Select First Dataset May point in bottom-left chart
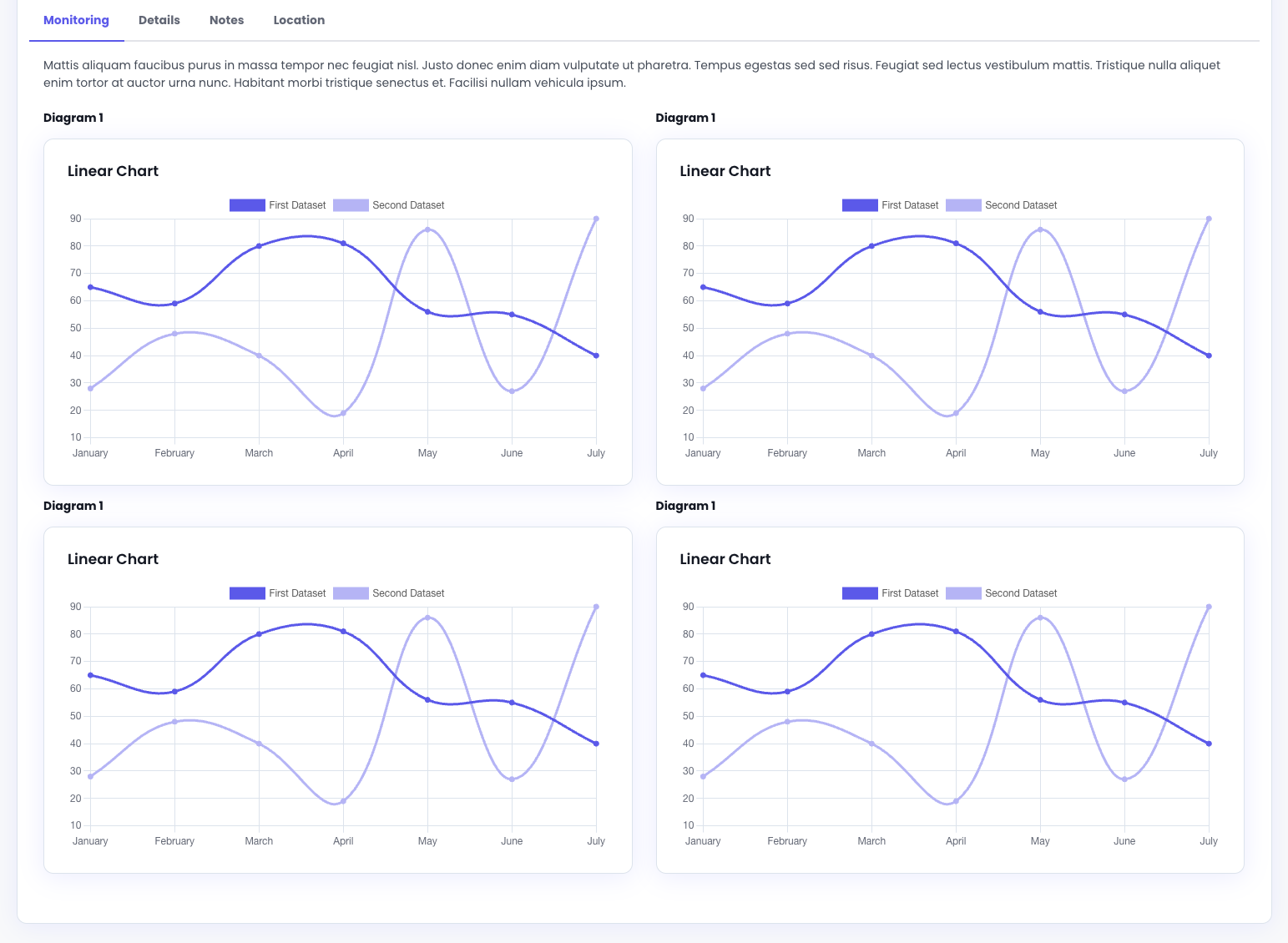The image size is (1288, 943). click(x=427, y=700)
